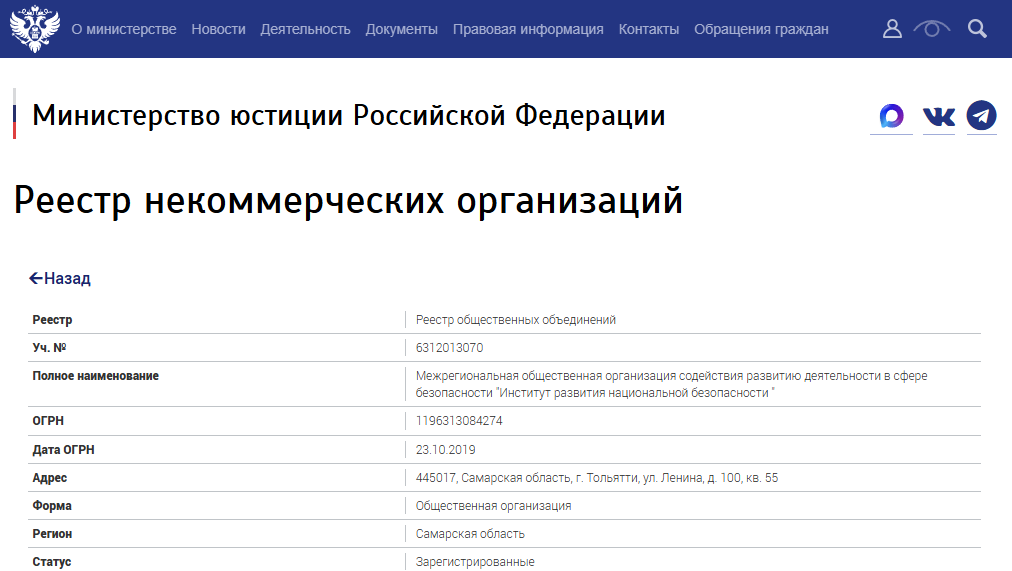Click the 'Дата ОГРН' label
1012x571 pixels.
coord(63,450)
